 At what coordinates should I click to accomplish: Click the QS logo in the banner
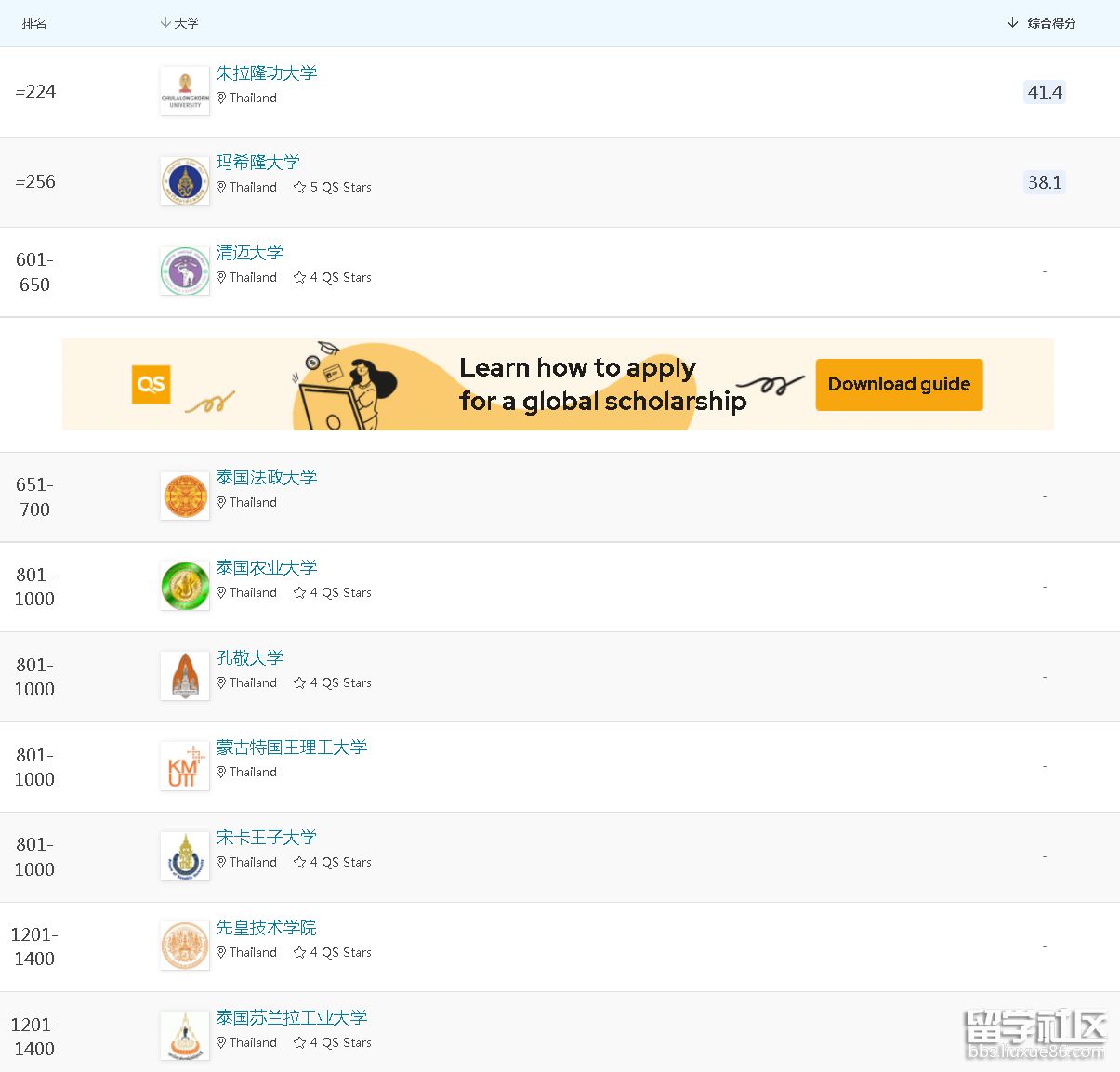[151, 384]
